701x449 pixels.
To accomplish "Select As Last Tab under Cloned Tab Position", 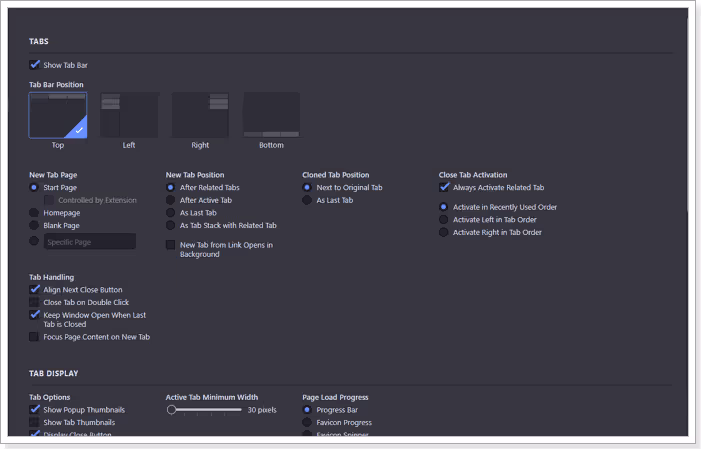I will pos(307,200).
